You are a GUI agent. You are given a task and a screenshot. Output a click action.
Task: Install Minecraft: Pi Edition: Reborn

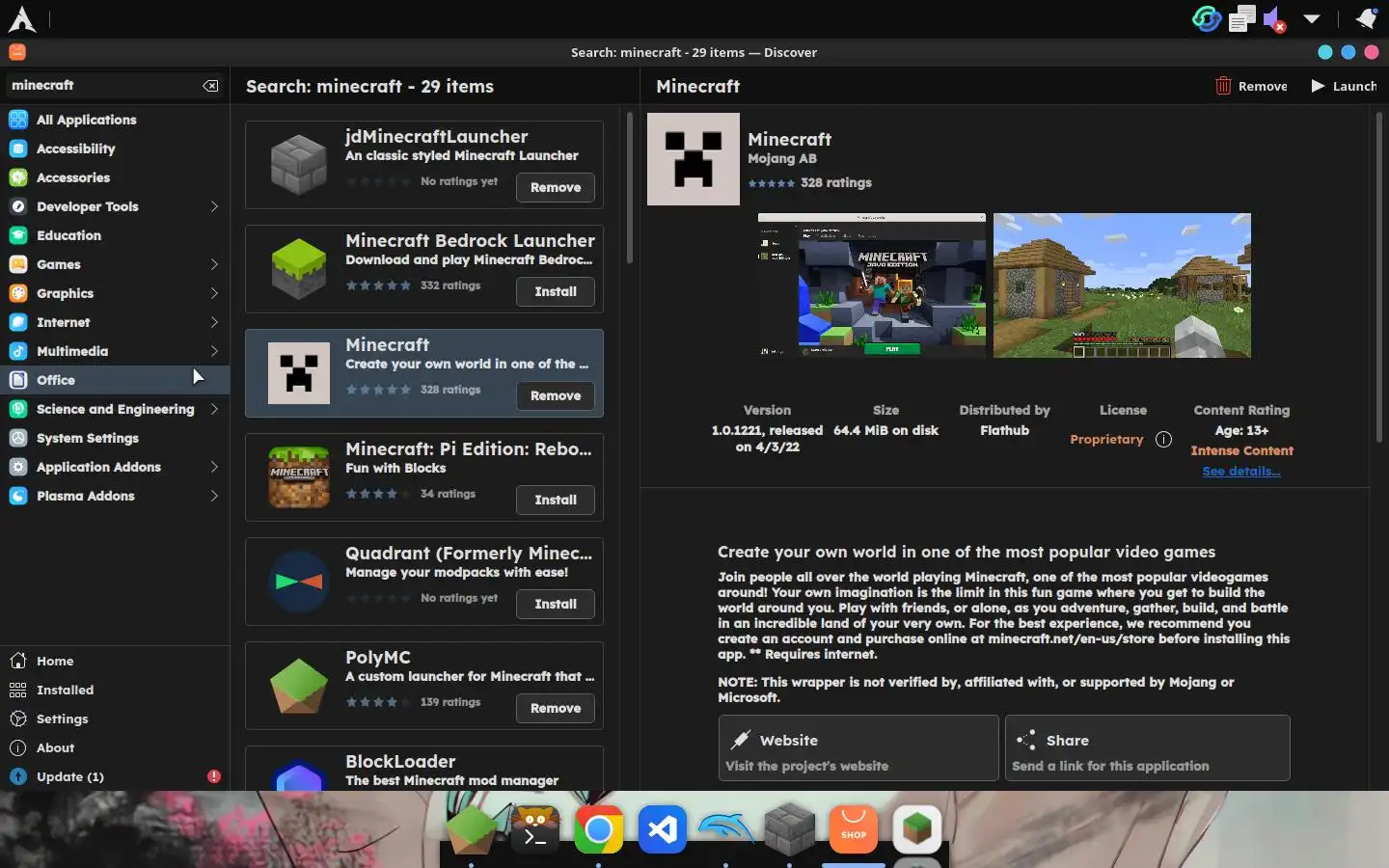(x=556, y=500)
